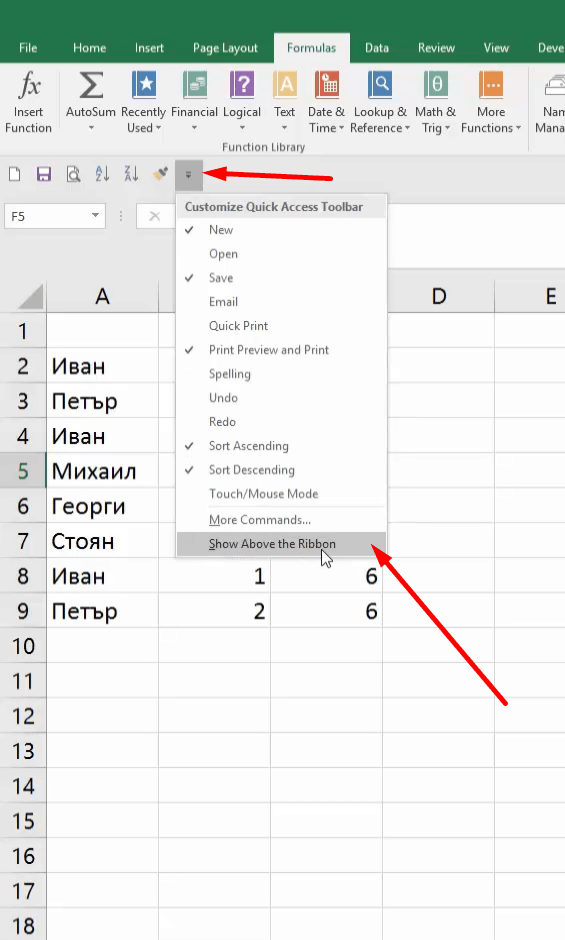The height and width of the screenshot is (940, 565).
Task: Click the Insert Function fx icon
Action: coord(28,85)
